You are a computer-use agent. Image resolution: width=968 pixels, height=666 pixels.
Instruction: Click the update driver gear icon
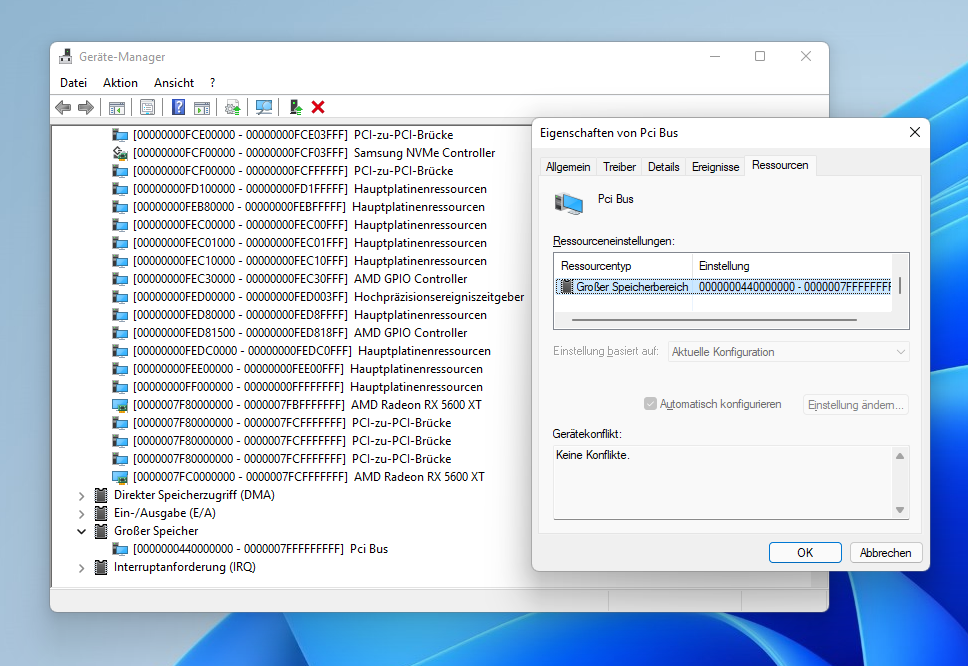(233, 107)
